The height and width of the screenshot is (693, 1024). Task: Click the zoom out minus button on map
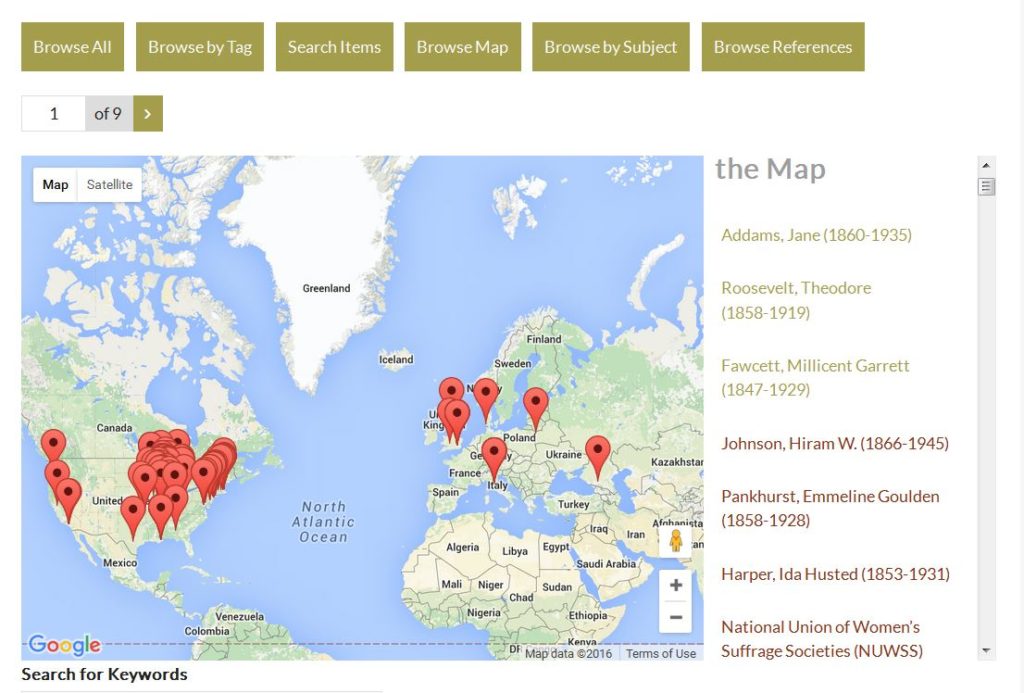(675, 618)
